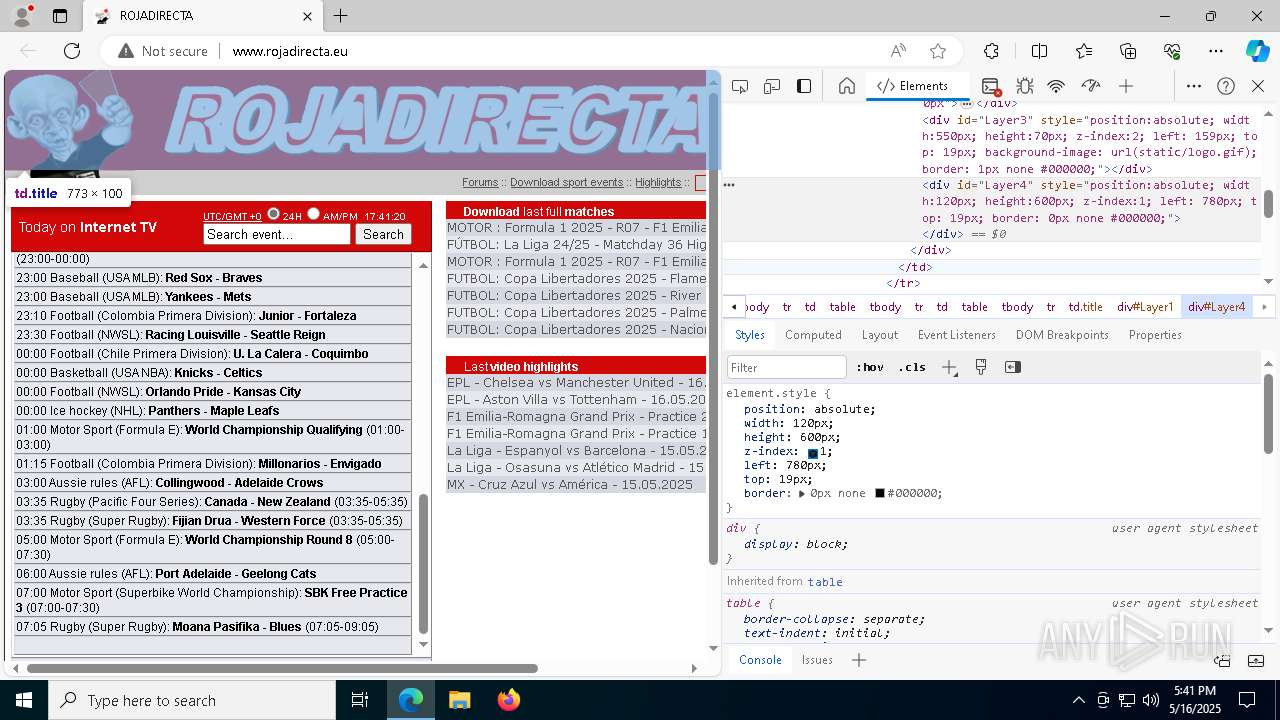Select the 24H time format radio
This screenshot has width=1280, height=720.
[x=273, y=214]
